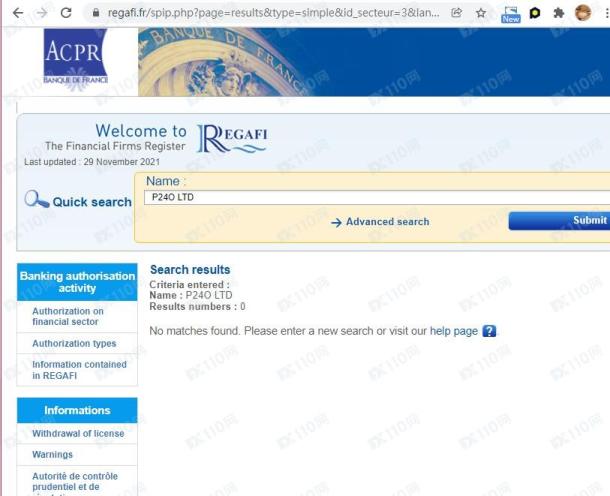The width and height of the screenshot is (610, 496).
Task: Click the 'Name : P24O LTD' criteria text
Action: point(191,295)
